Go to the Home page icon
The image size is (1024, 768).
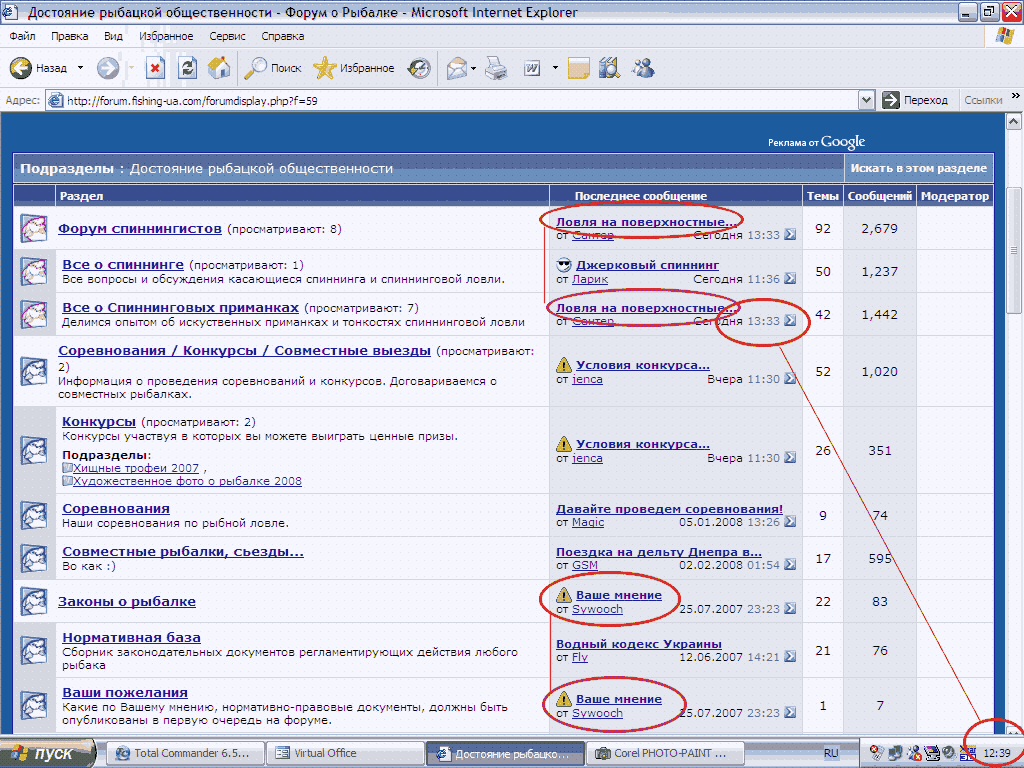(x=219, y=68)
